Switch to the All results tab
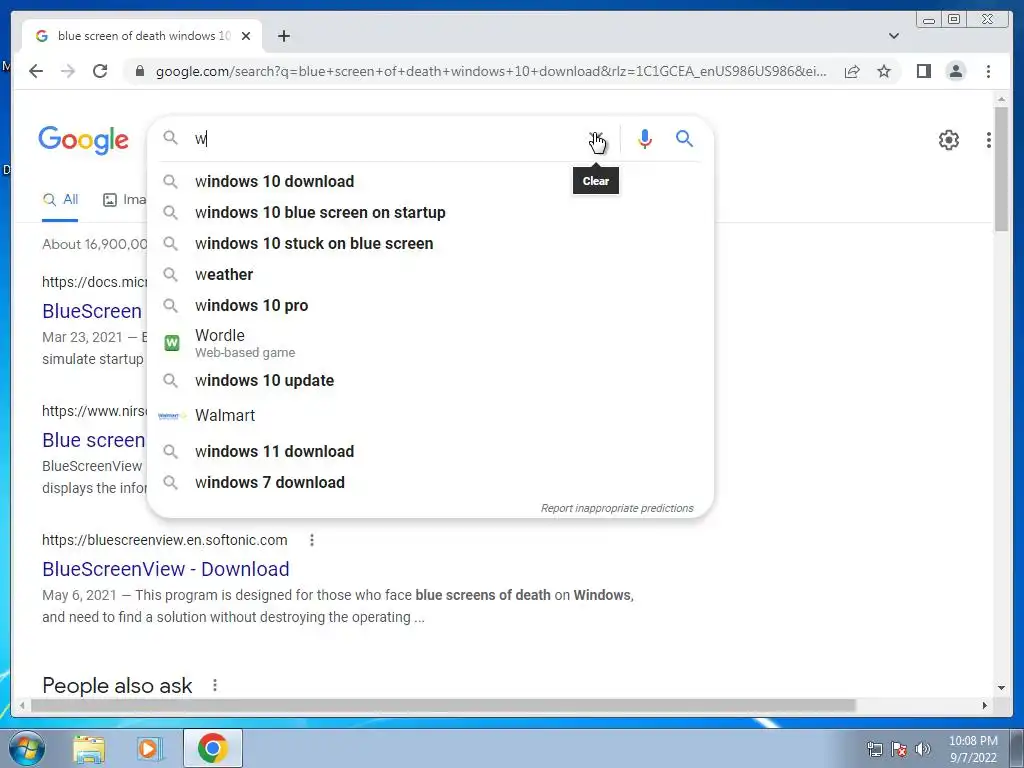1024x768 pixels. 60,200
